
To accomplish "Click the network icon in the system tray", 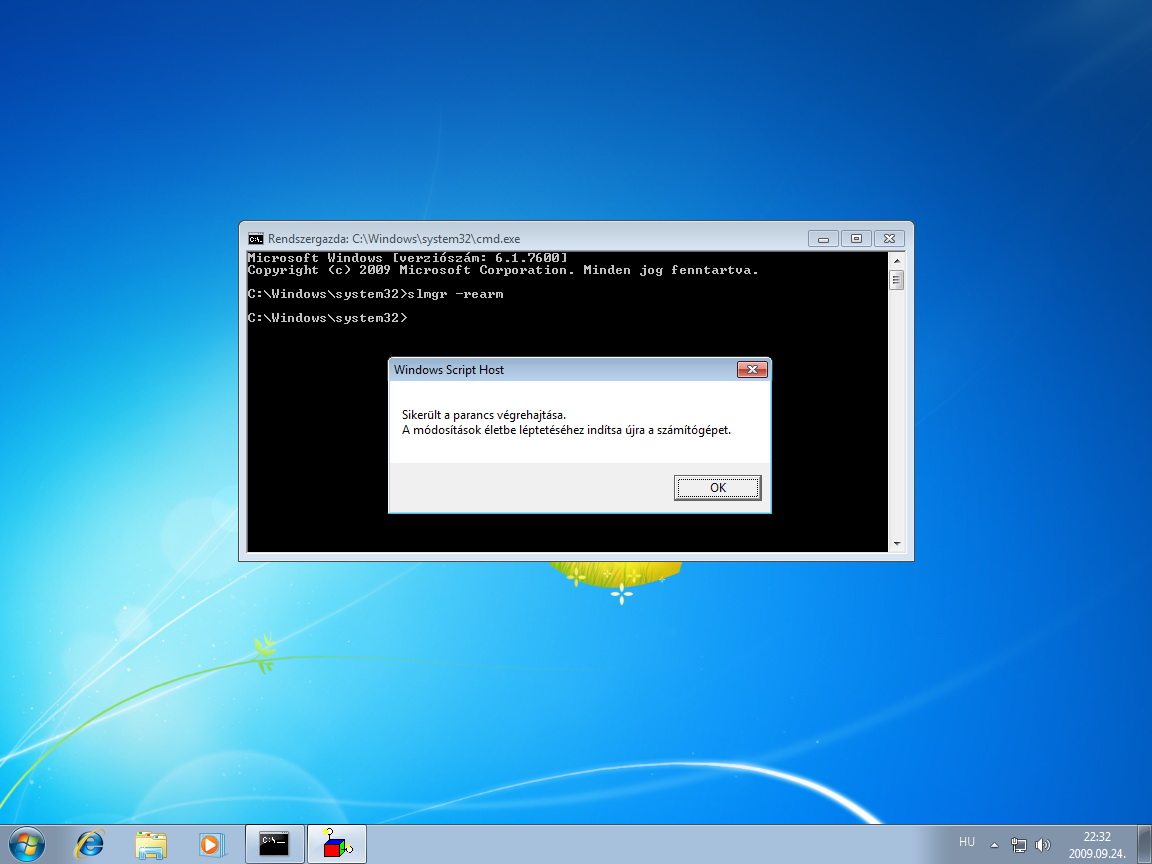I will pos(1019,844).
